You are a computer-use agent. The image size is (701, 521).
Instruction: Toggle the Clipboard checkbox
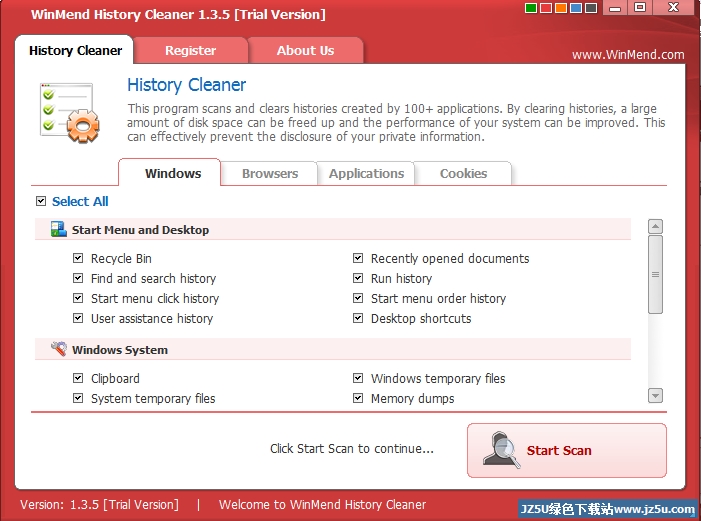78,378
